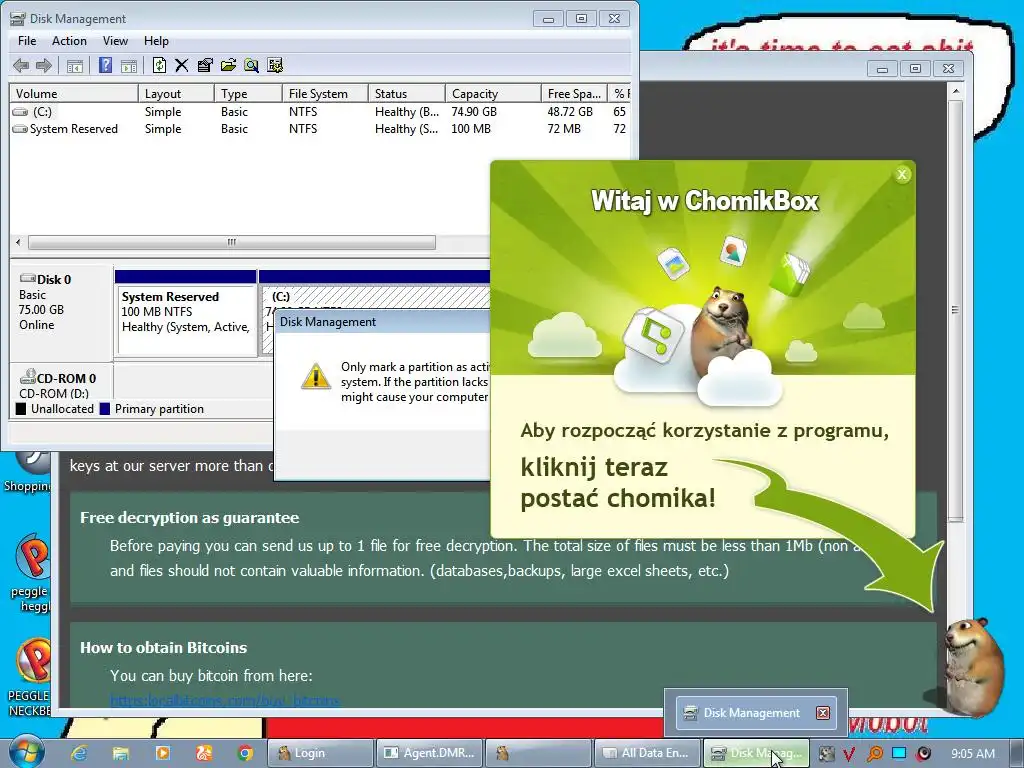Toggle the Show/Hide Action Pane toolbar icon
Screen dimensions: 1024x768
[x=129, y=65]
